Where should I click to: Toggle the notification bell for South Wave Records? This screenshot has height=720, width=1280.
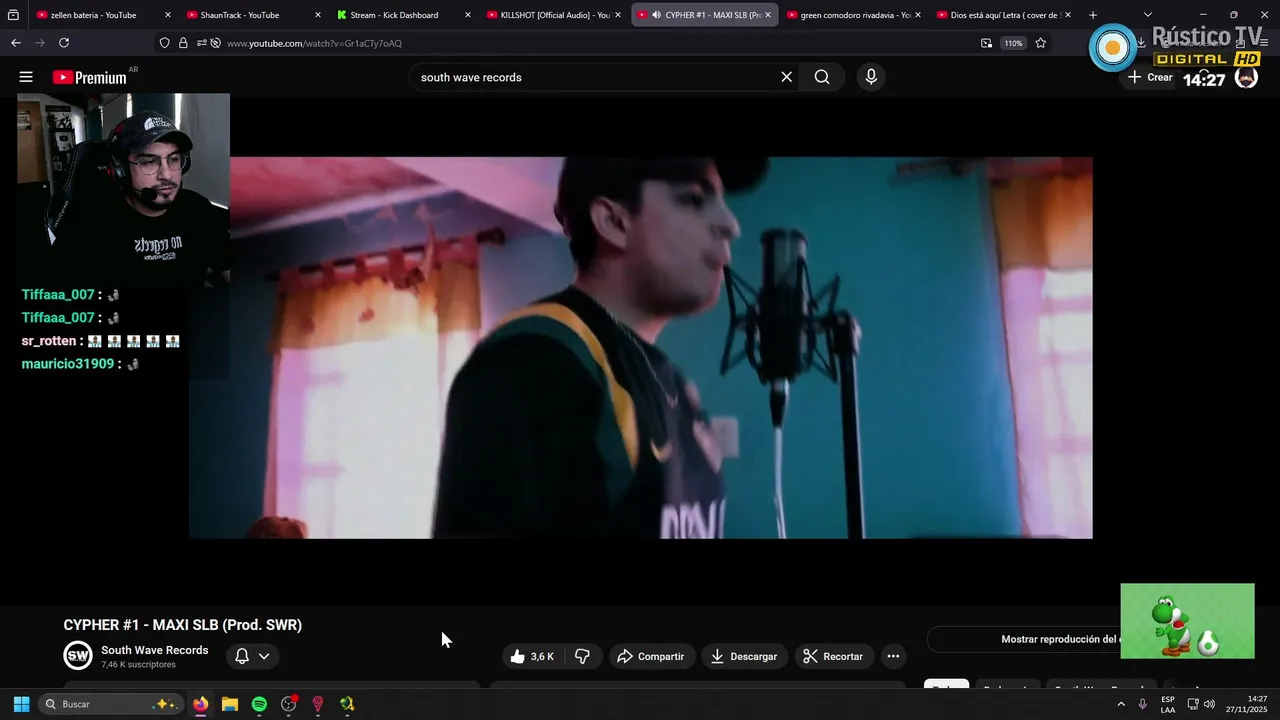[x=241, y=656]
